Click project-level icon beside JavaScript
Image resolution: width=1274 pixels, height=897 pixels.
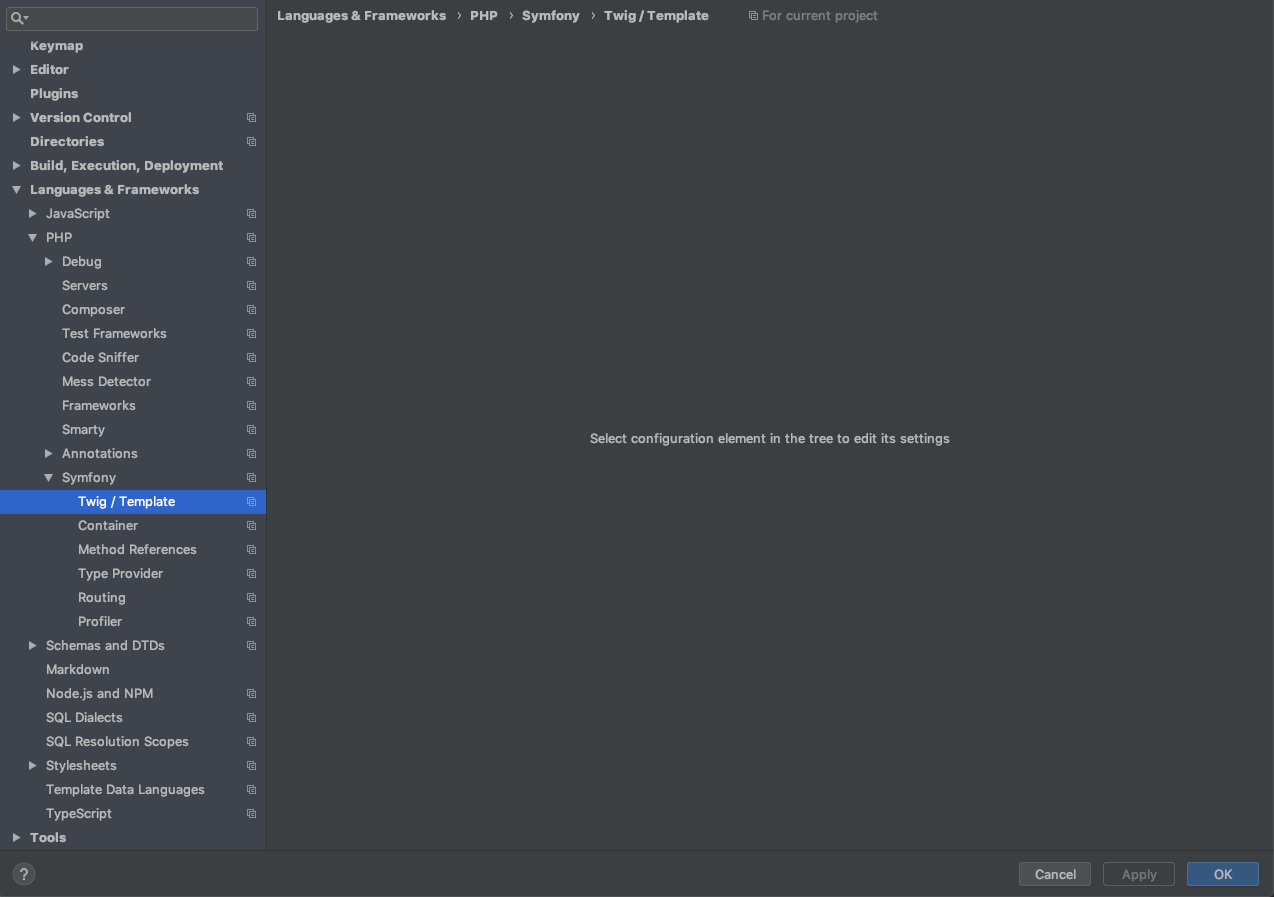point(251,214)
